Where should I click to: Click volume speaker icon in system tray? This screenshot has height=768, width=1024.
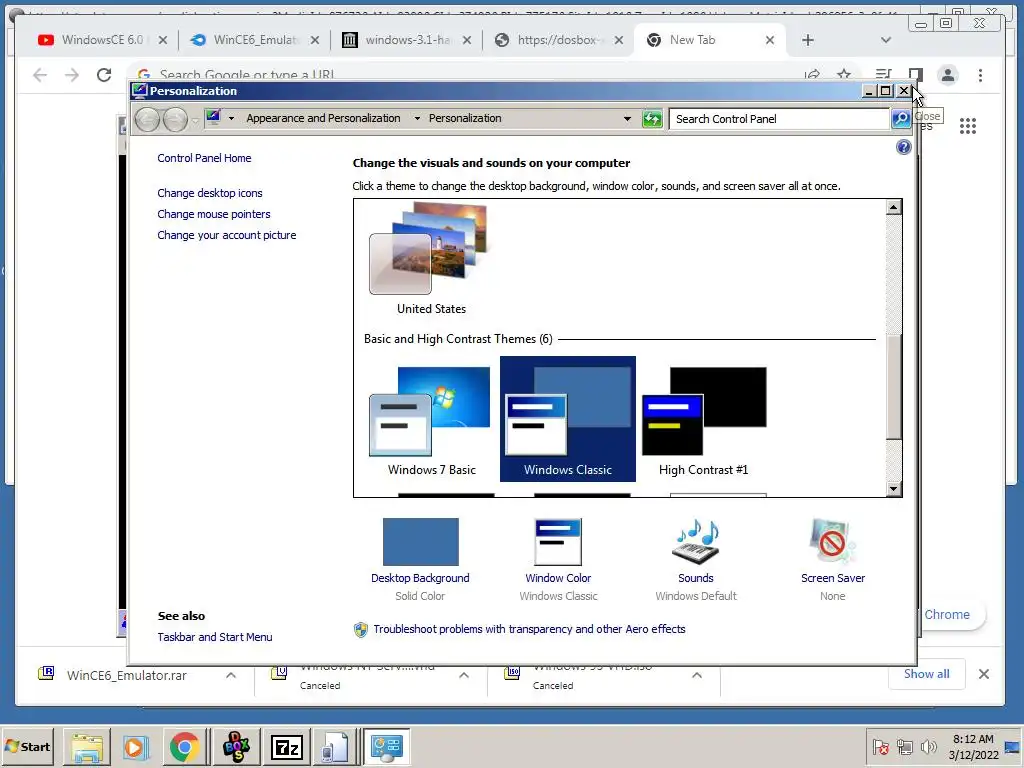[928, 746]
